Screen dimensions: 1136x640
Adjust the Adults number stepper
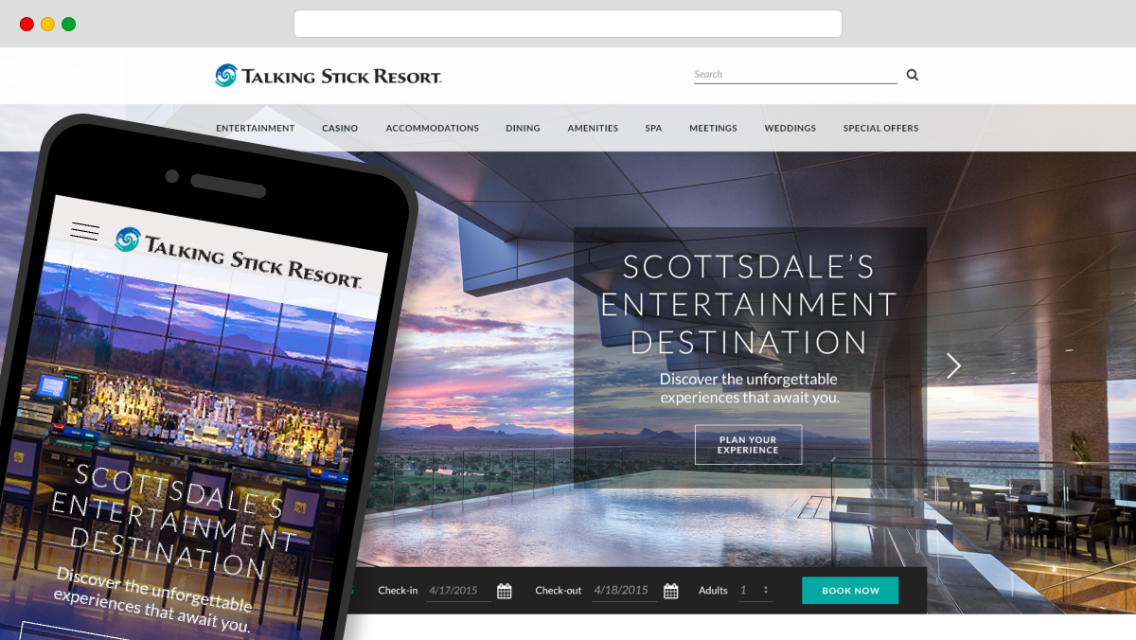point(765,590)
